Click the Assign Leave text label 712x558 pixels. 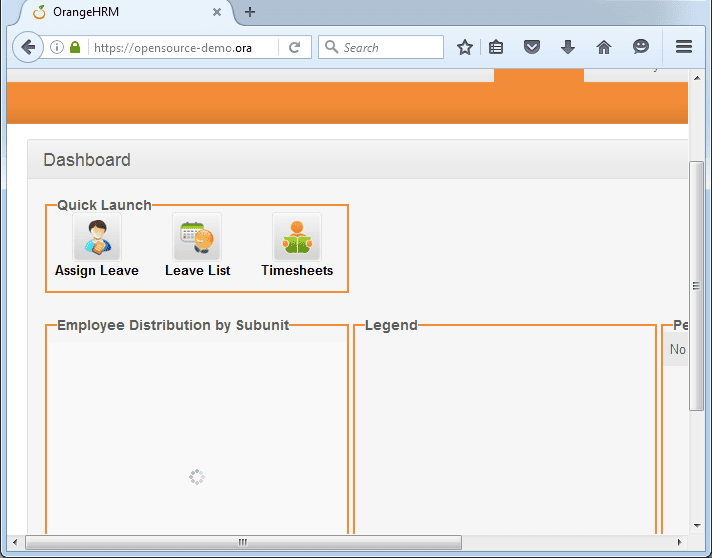[x=97, y=271]
